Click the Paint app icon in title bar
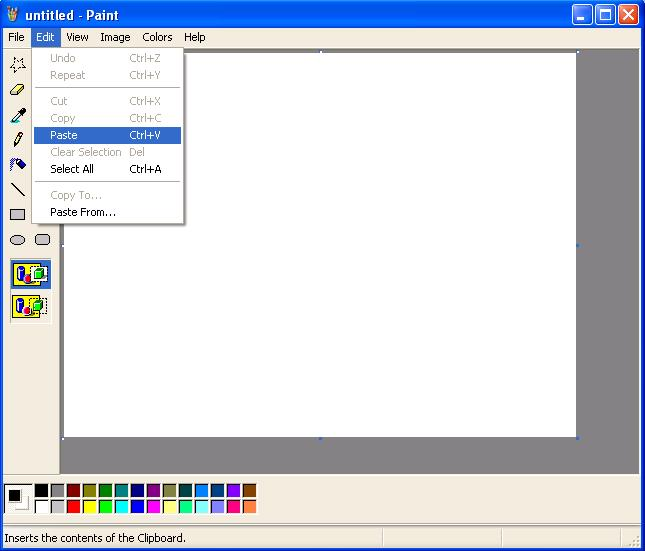Image resolution: width=645 pixels, height=551 pixels. click(13, 15)
